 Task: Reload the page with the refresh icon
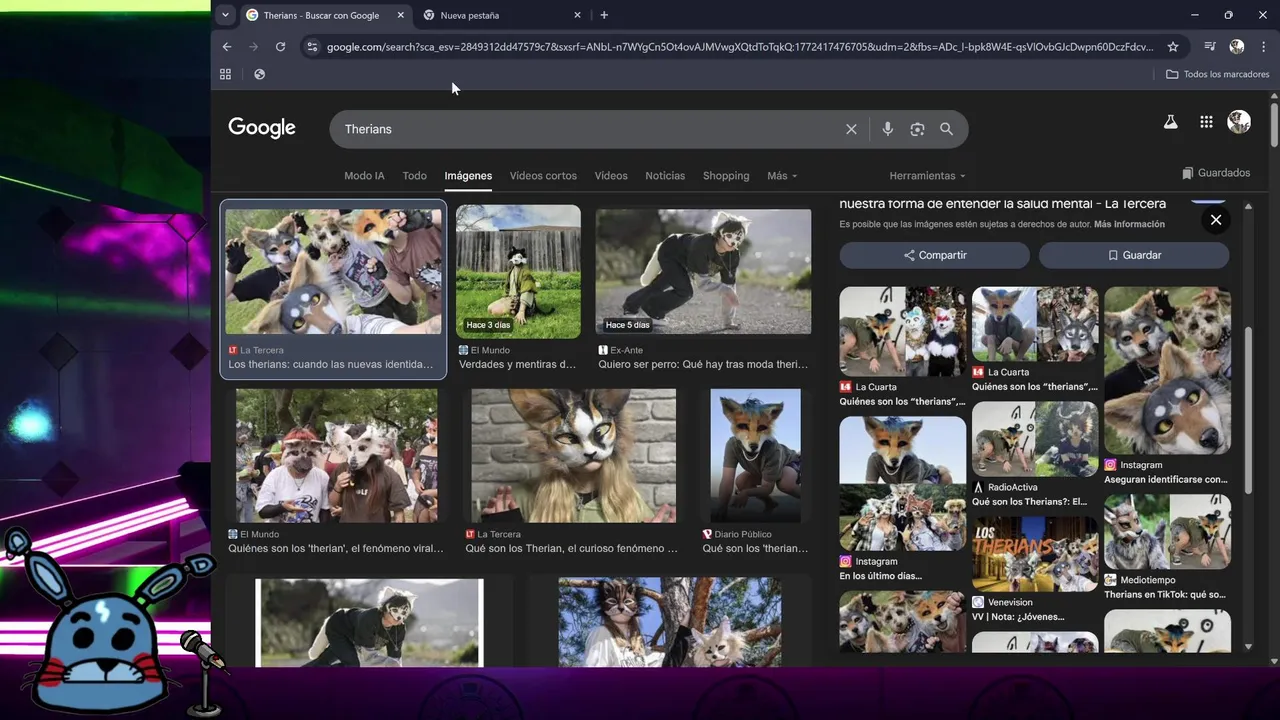click(x=280, y=47)
